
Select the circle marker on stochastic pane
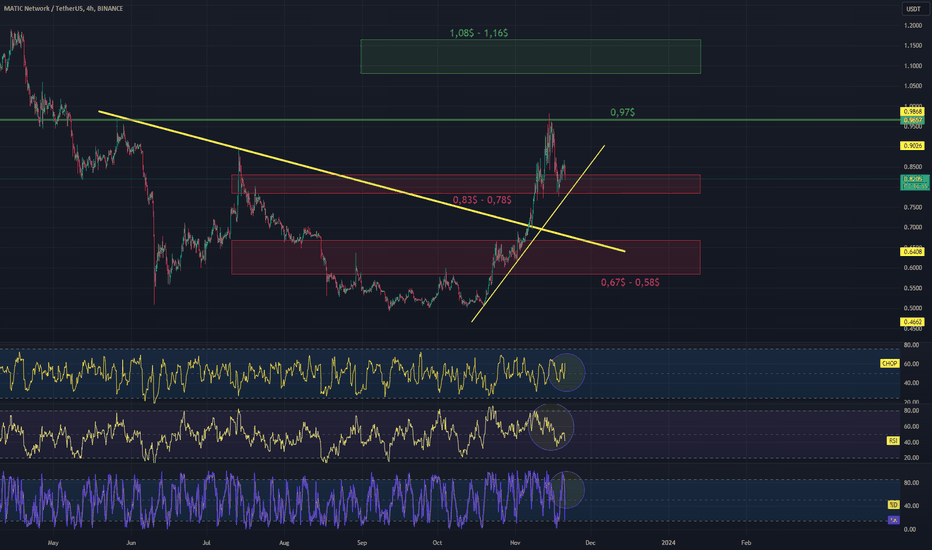click(x=566, y=490)
